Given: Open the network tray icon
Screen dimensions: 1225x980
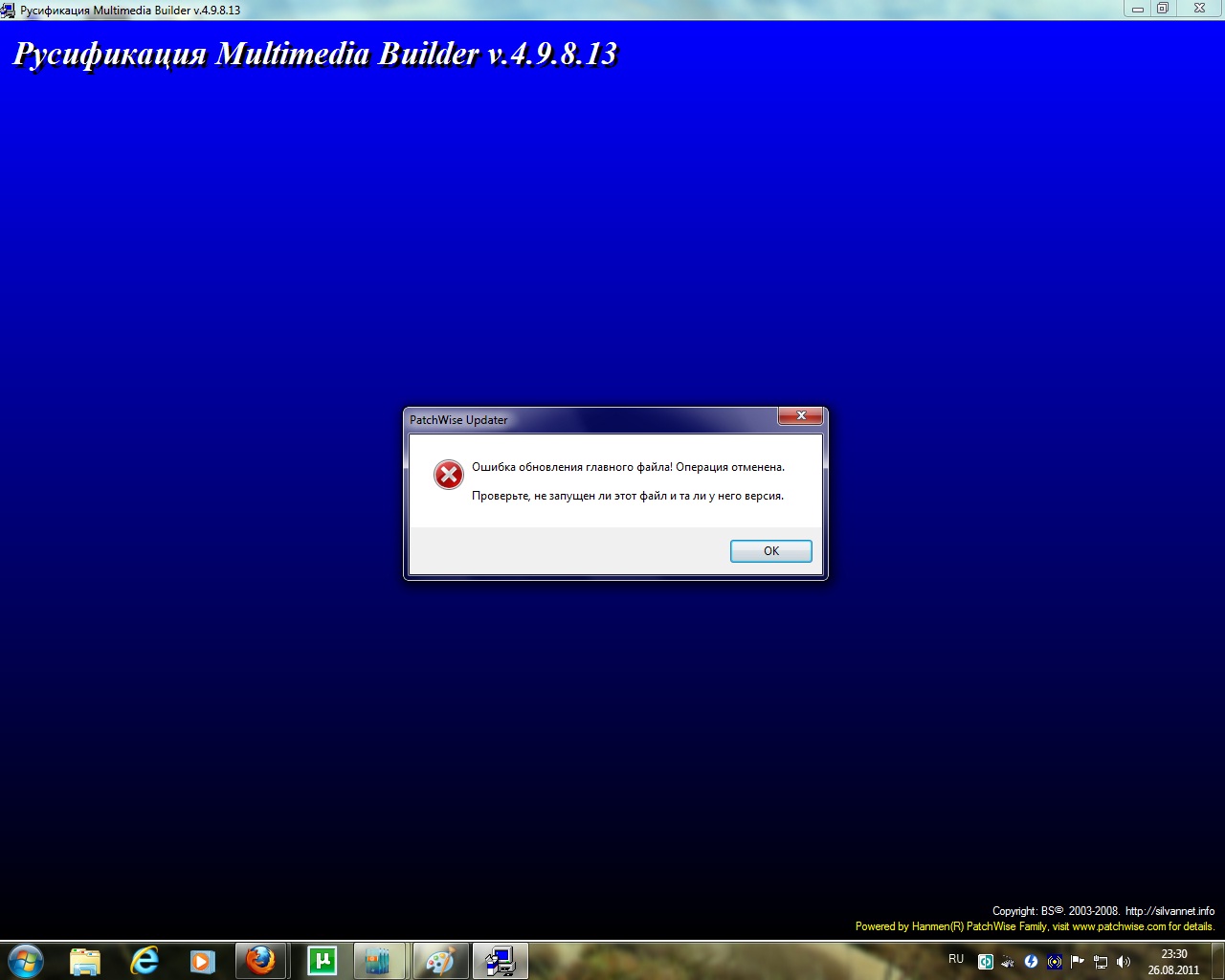Looking at the screenshot, I should pyautogui.click(x=1101, y=962).
